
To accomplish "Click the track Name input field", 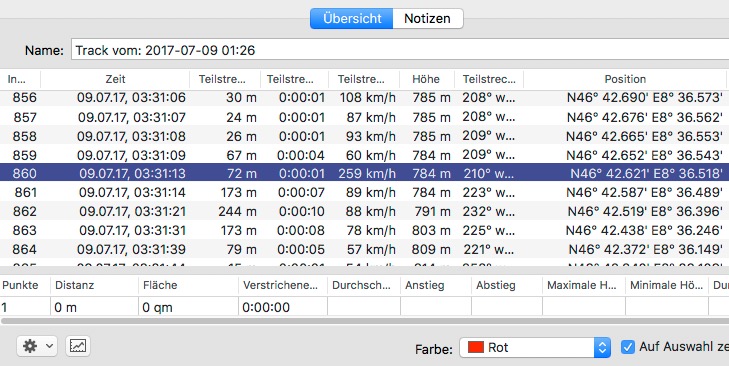I will coord(400,50).
